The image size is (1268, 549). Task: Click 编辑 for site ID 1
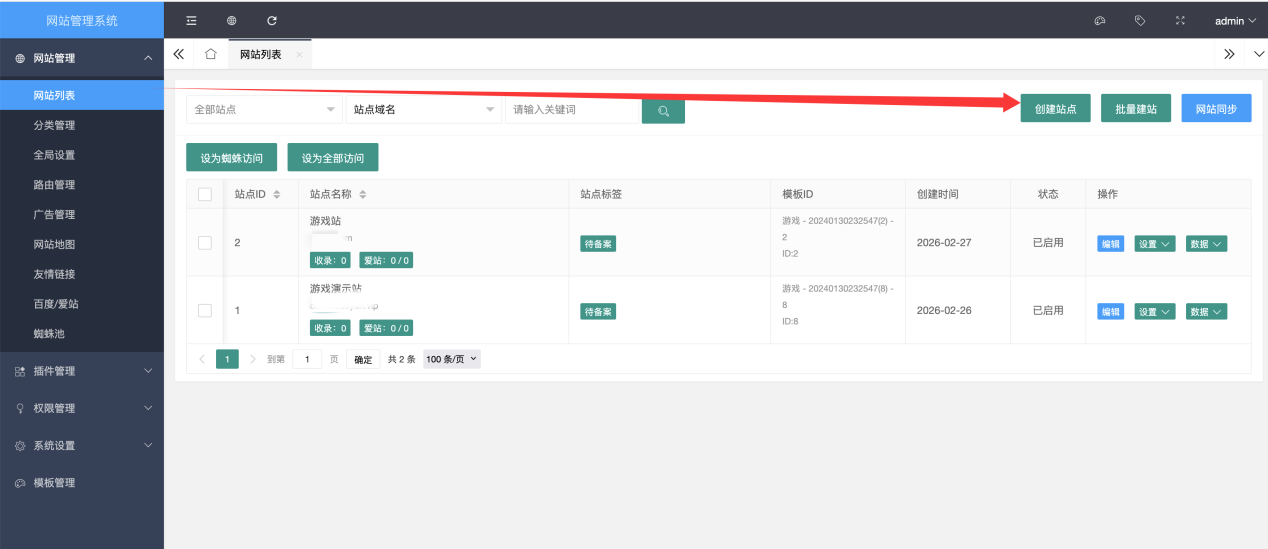coord(1110,311)
